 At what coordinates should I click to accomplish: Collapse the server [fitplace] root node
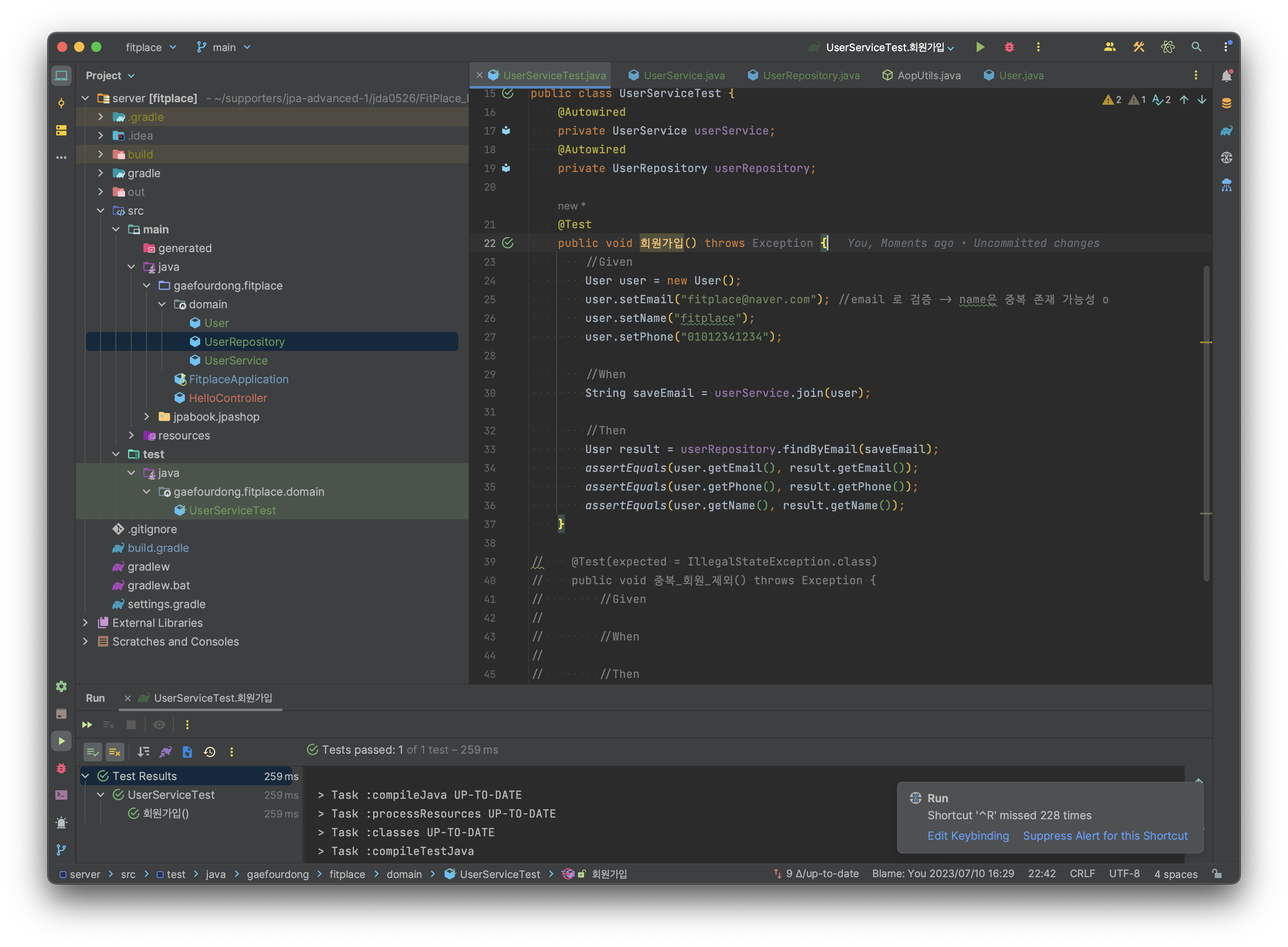pos(86,98)
